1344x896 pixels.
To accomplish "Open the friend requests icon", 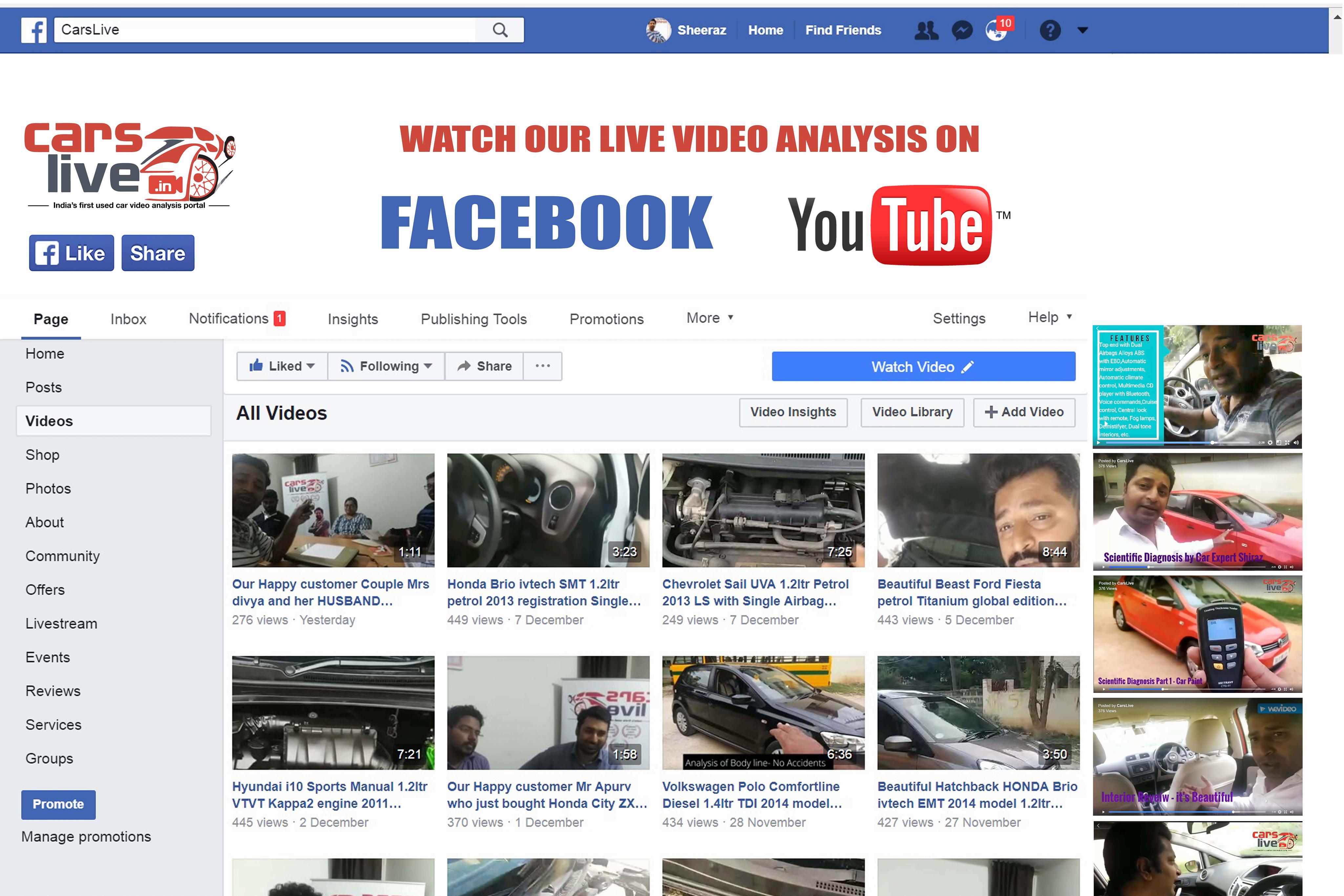I will coord(926,30).
